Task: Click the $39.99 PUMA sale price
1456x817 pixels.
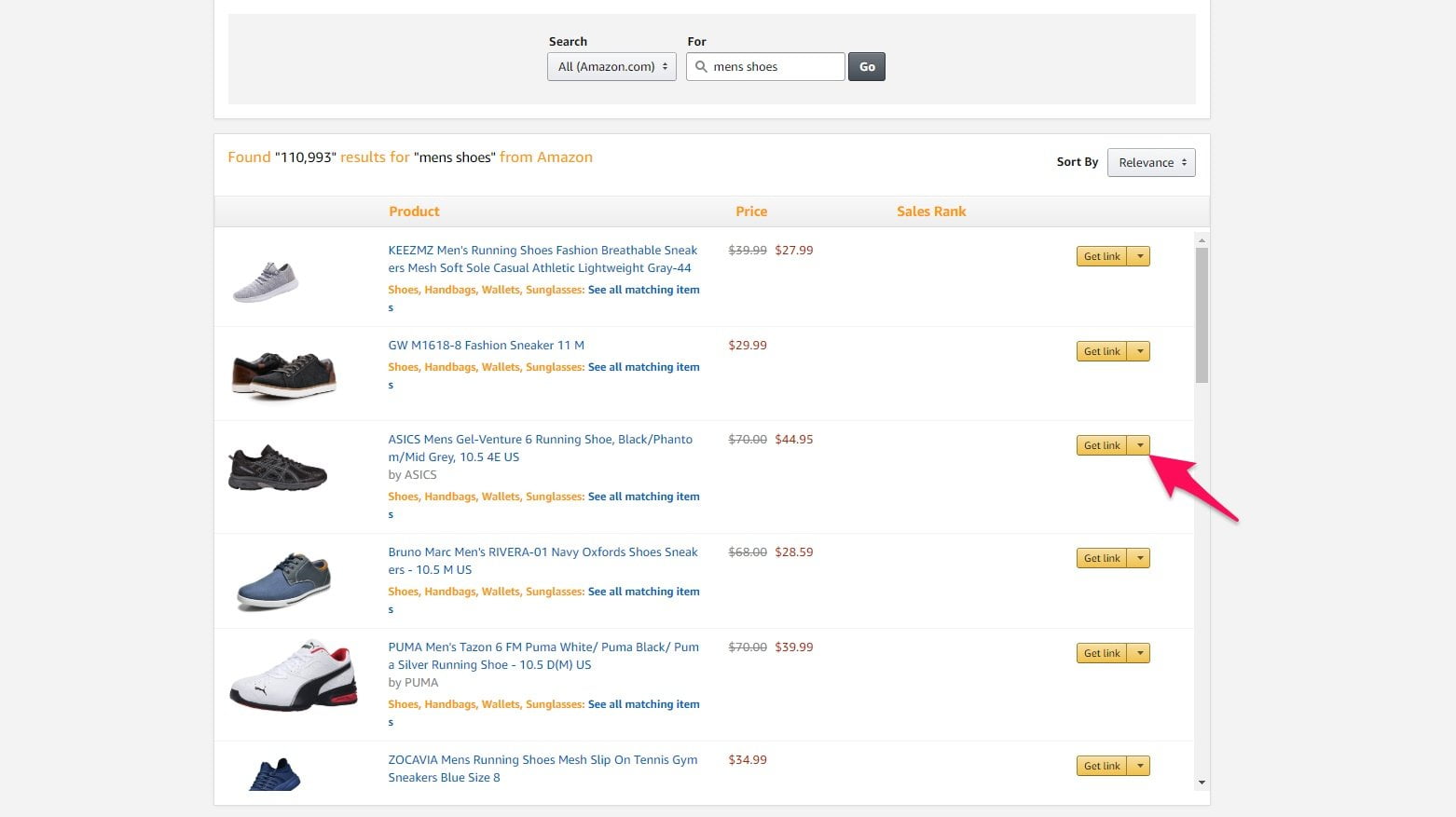Action: point(794,647)
